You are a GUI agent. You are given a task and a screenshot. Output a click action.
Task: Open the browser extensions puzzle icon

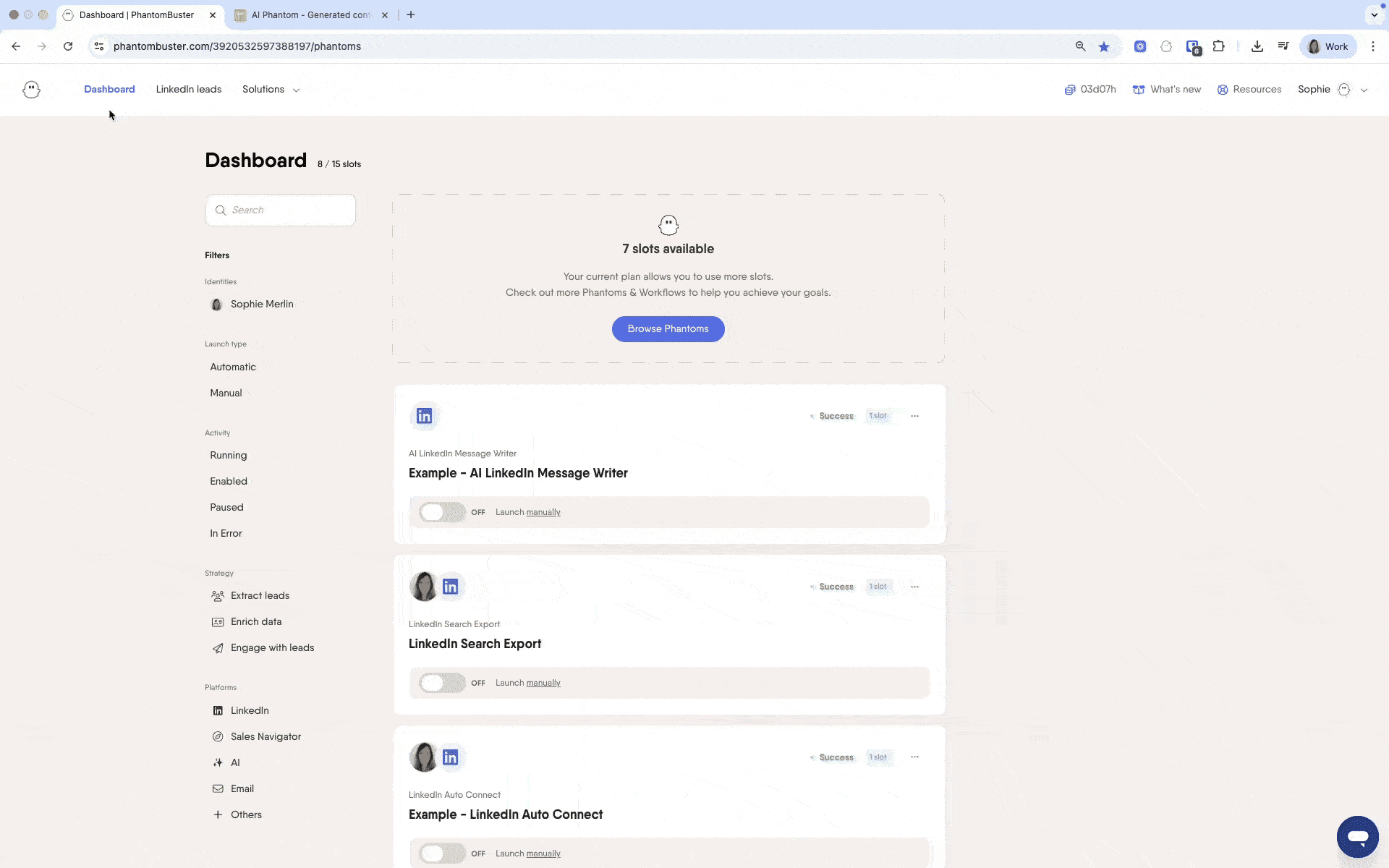coord(1219,46)
